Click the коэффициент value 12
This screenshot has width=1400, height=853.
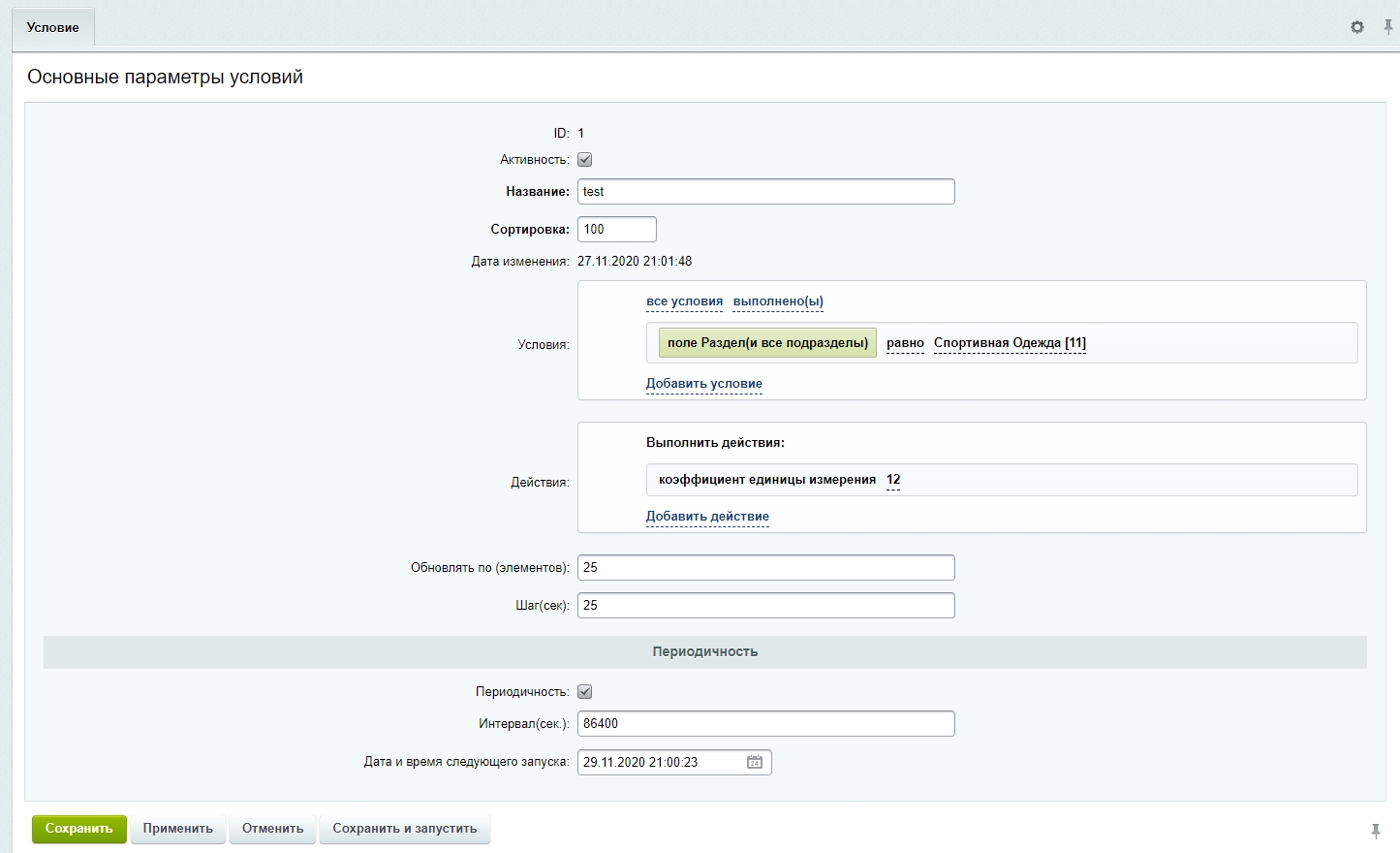(893, 480)
